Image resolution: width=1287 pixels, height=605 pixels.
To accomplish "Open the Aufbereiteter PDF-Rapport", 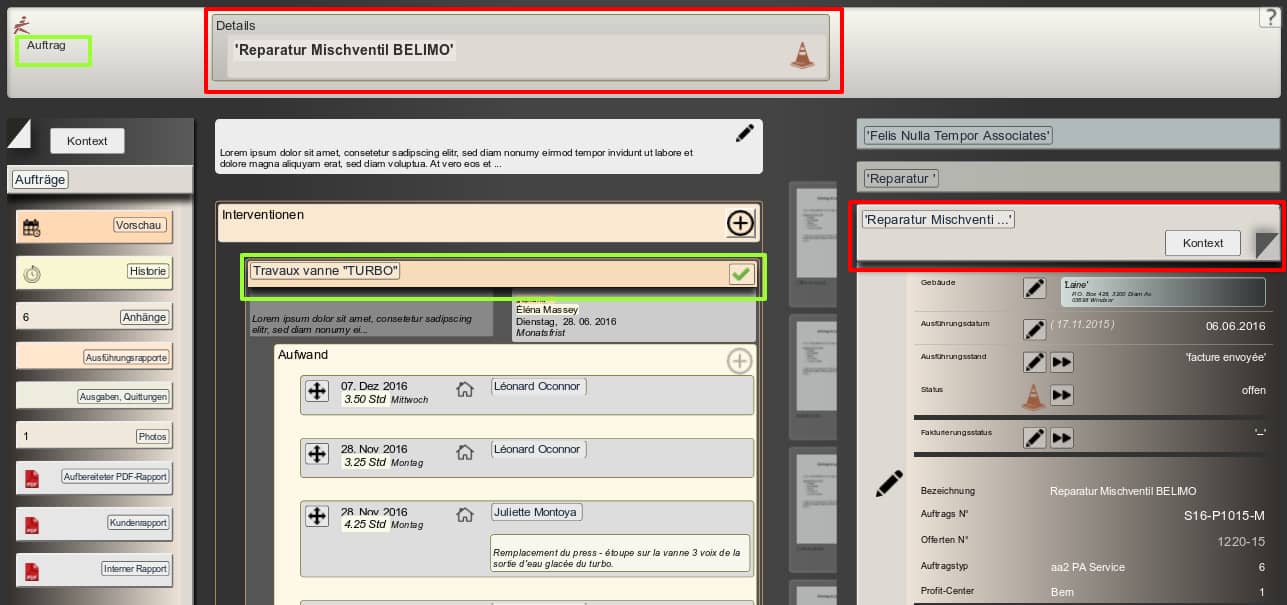I will tap(94, 477).
